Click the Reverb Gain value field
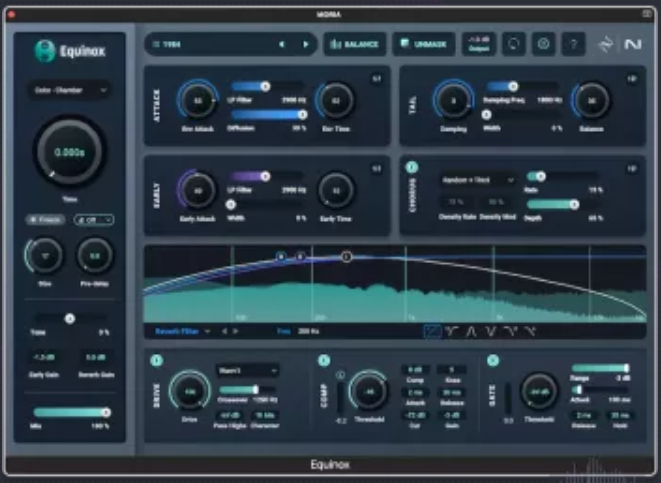661x483 pixels. [x=96, y=357]
